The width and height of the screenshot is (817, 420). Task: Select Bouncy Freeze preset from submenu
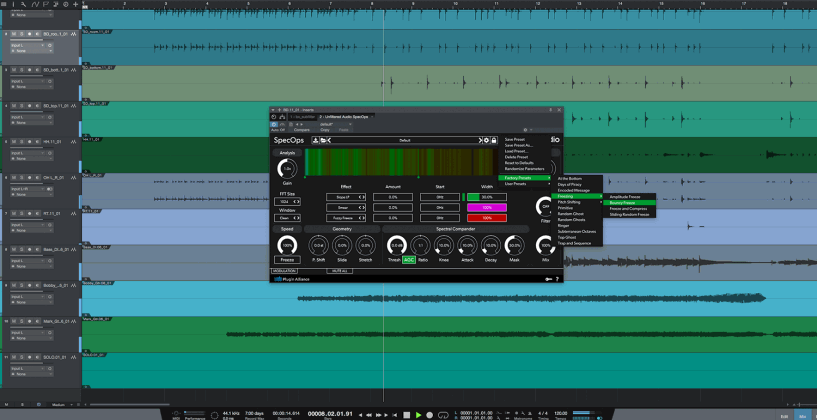[x=622, y=202]
